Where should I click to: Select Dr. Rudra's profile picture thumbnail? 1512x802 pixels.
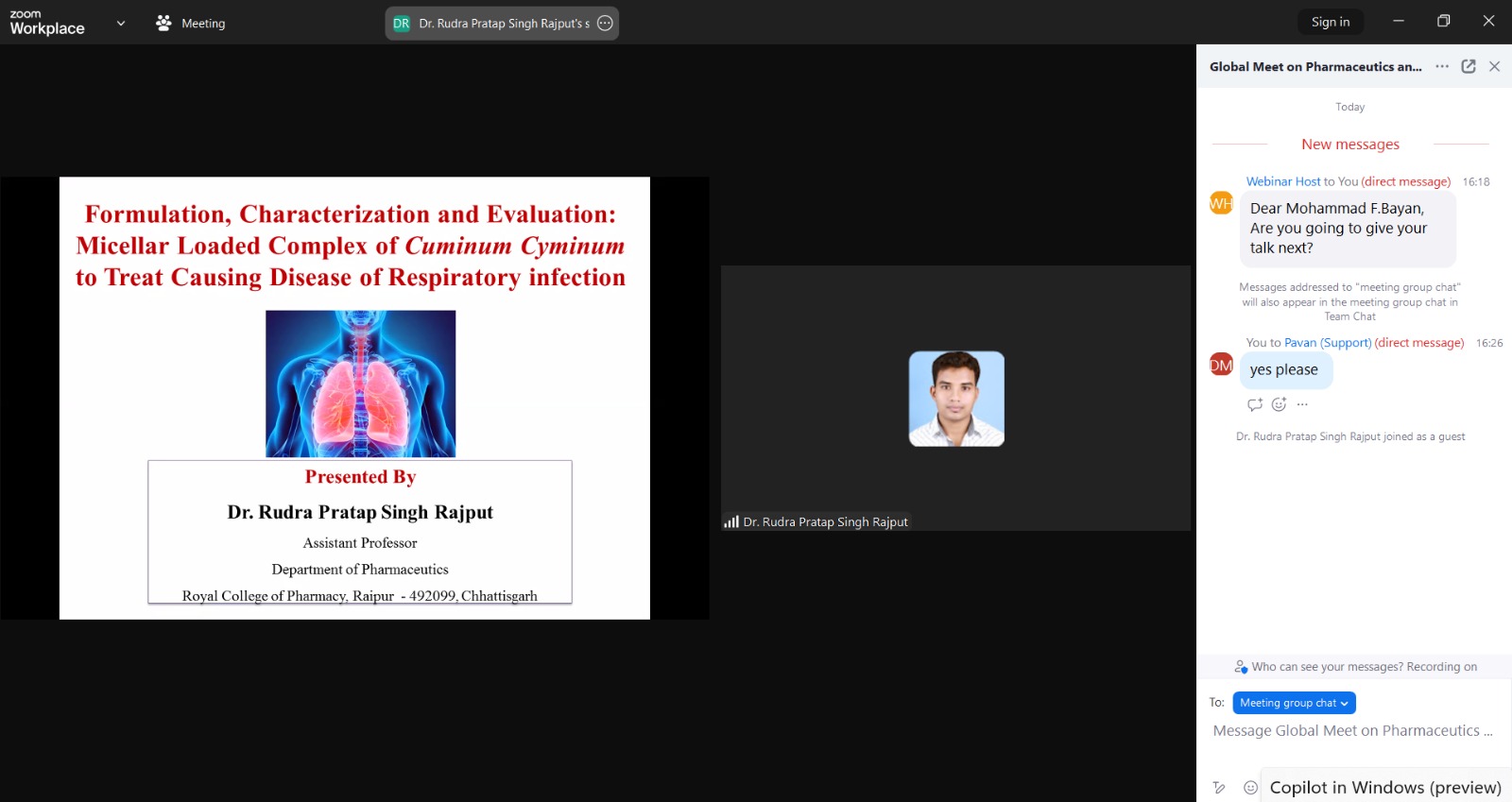point(955,399)
